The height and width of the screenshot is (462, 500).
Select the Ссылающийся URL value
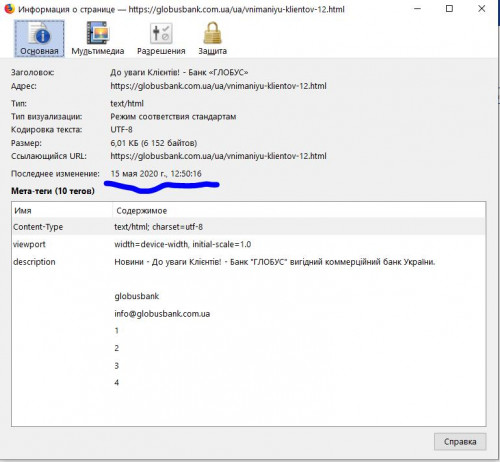pos(218,156)
